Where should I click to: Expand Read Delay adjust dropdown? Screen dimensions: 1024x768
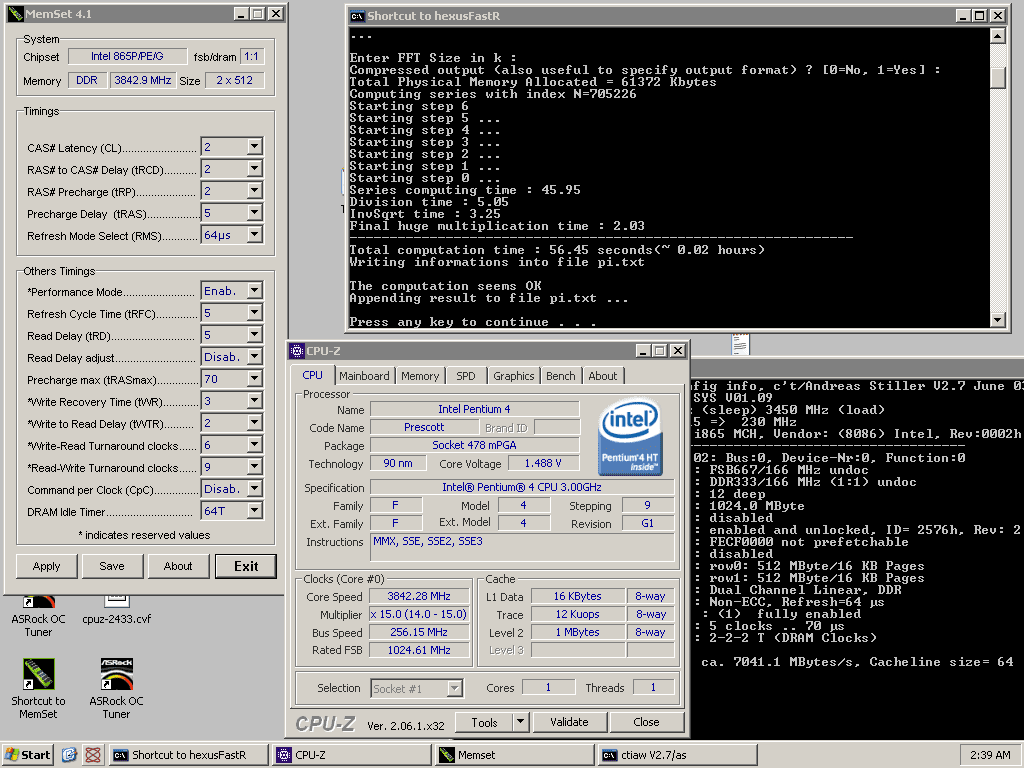coord(255,357)
